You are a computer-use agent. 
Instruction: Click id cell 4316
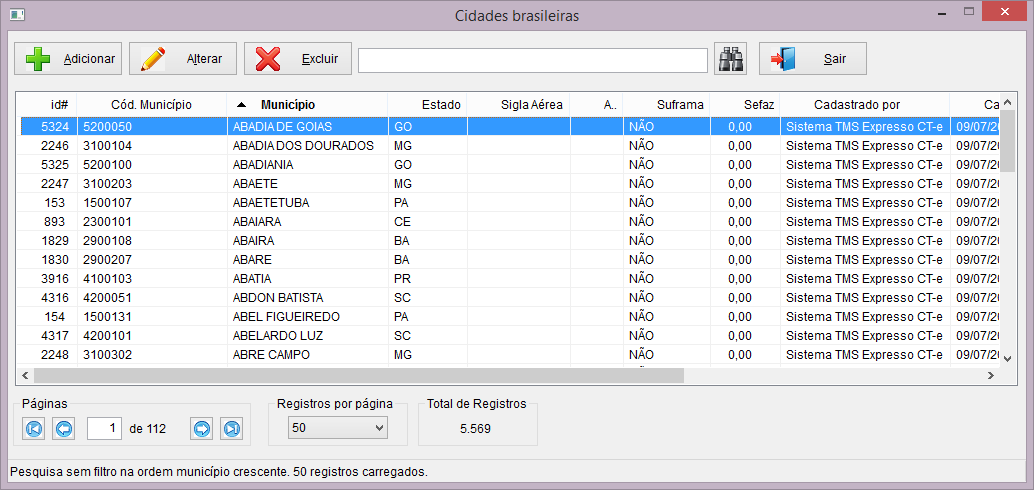tap(55, 298)
